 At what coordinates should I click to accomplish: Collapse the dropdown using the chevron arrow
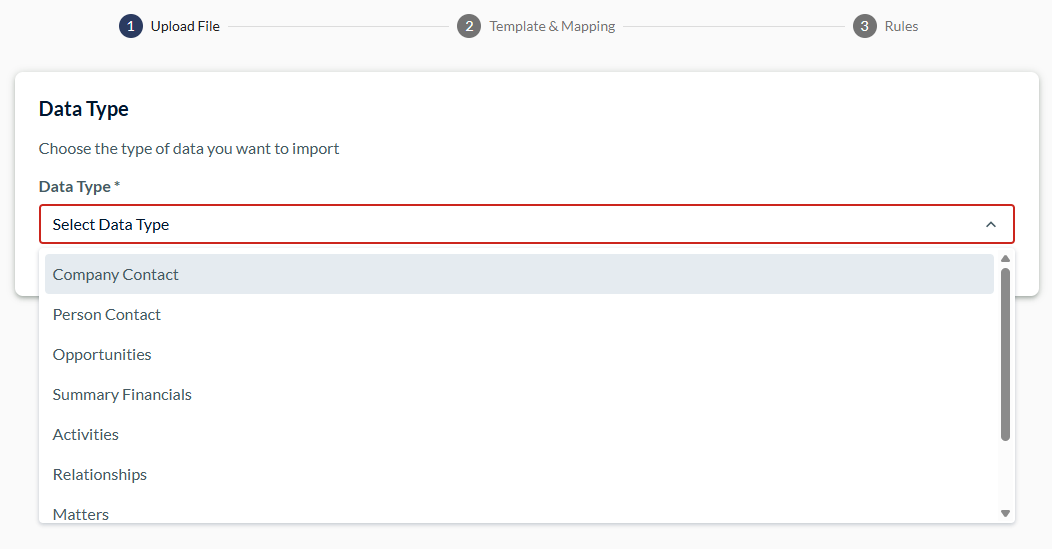point(991,224)
